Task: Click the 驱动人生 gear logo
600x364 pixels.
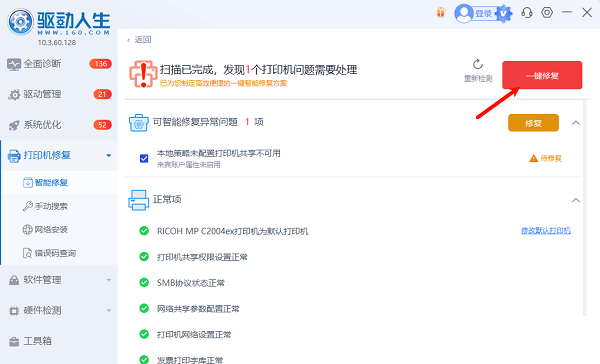Action: [20, 22]
